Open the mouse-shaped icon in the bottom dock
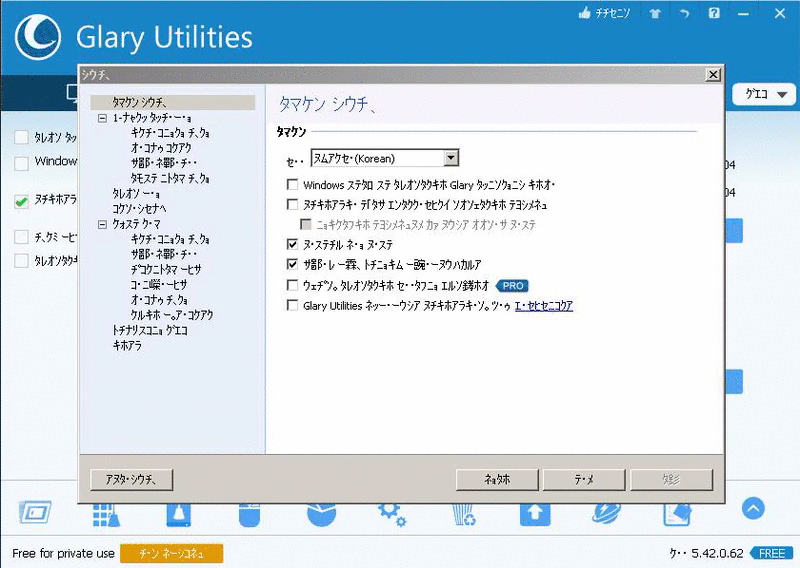800x568 pixels. pos(249,514)
